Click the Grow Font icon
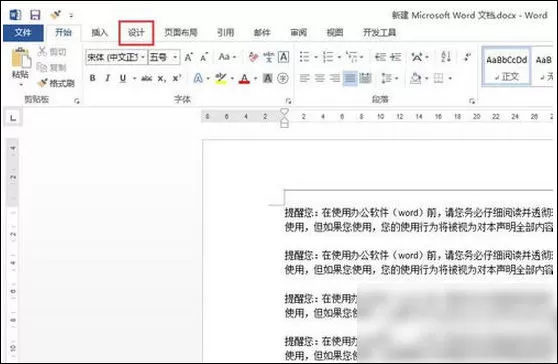The width and height of the screenshot is (558, 364). 189,57
